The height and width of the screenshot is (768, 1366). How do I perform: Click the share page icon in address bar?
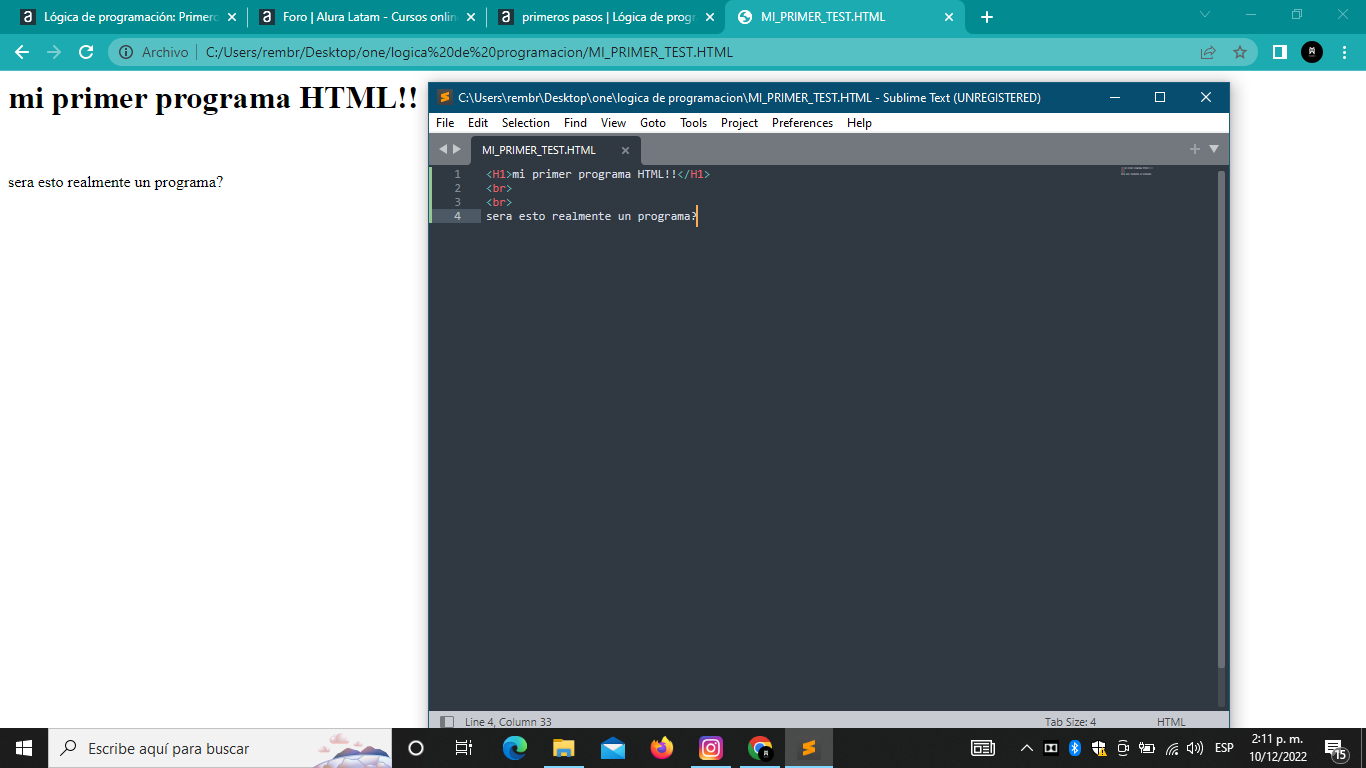click(x=1208, y=52)
